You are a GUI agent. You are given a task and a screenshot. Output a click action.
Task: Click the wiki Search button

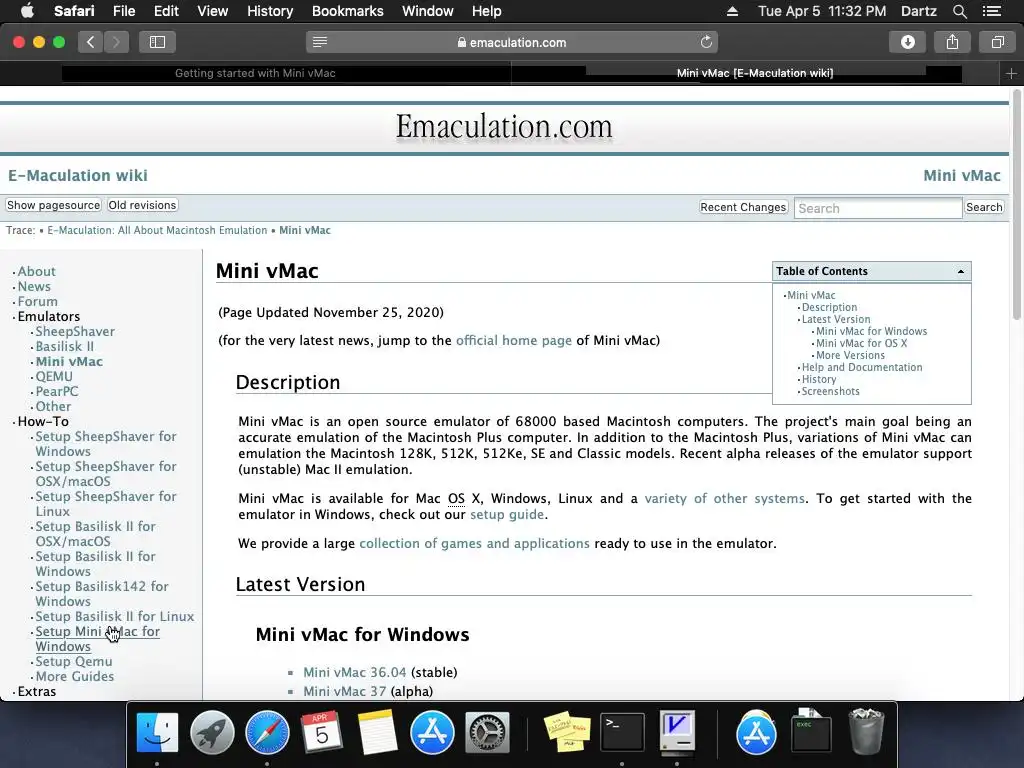(x=984, y=207)
